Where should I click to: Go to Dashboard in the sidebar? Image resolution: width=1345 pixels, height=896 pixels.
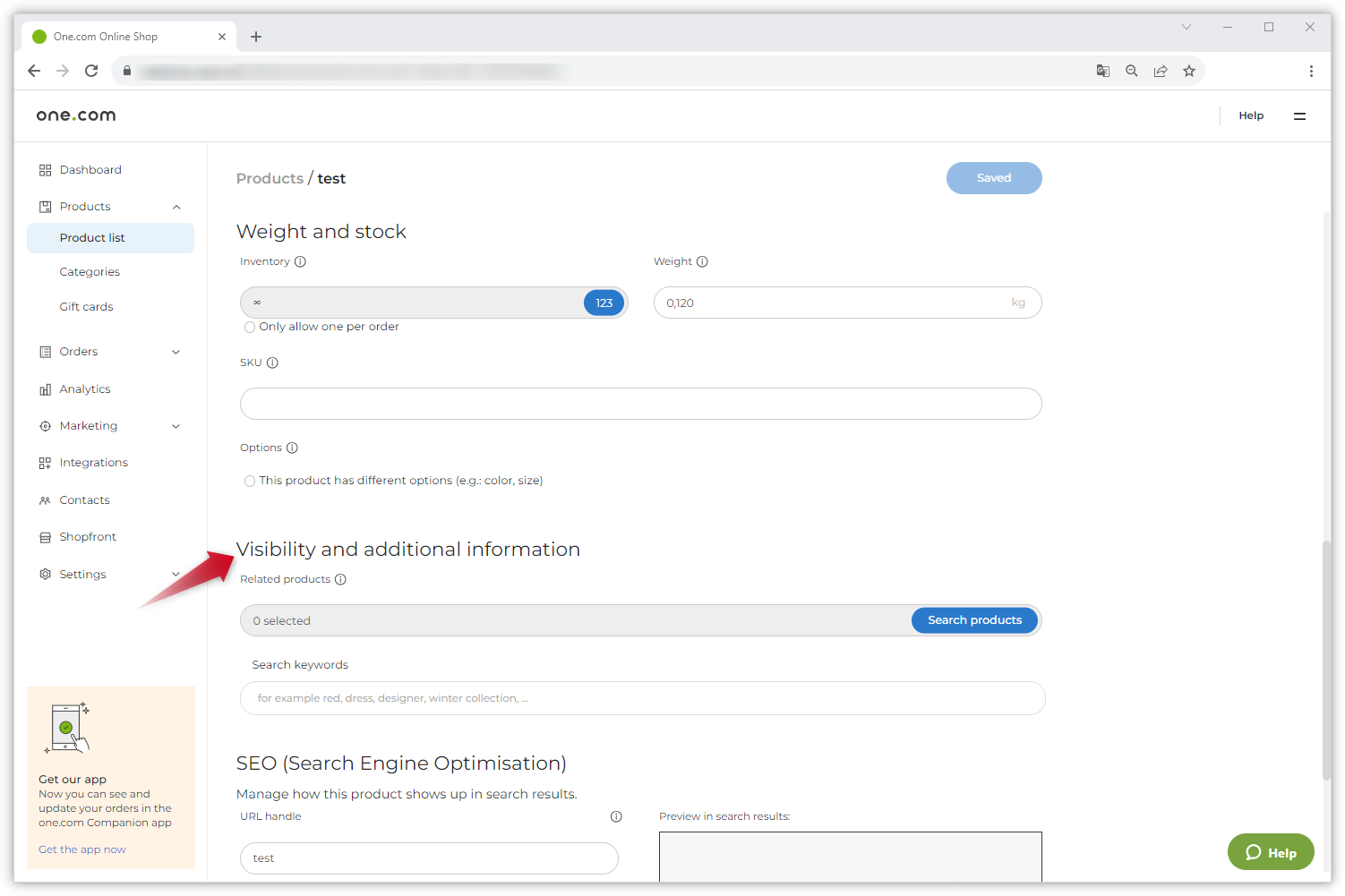(x=90, y=170)
